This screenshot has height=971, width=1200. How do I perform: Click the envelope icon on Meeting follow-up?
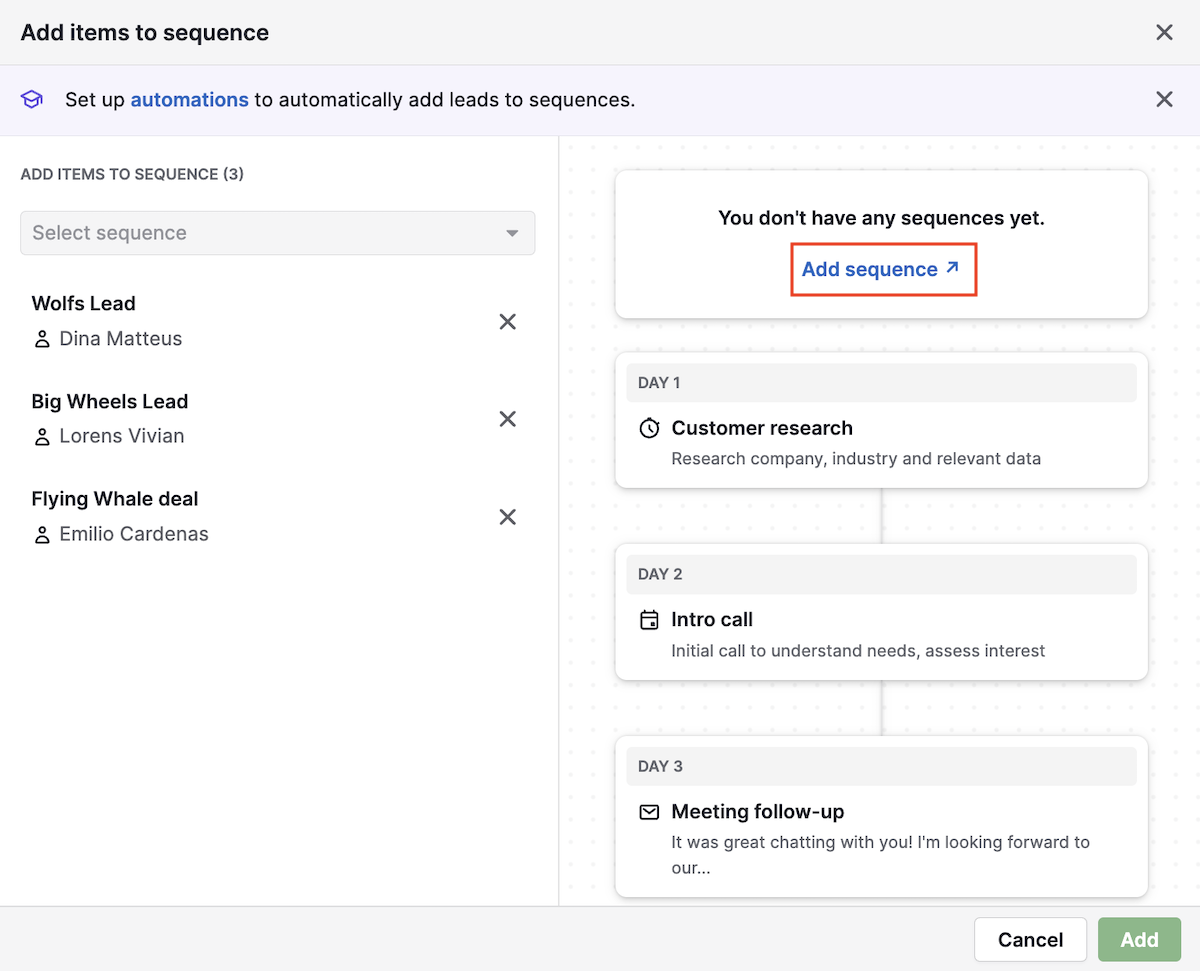pos(649,812)
